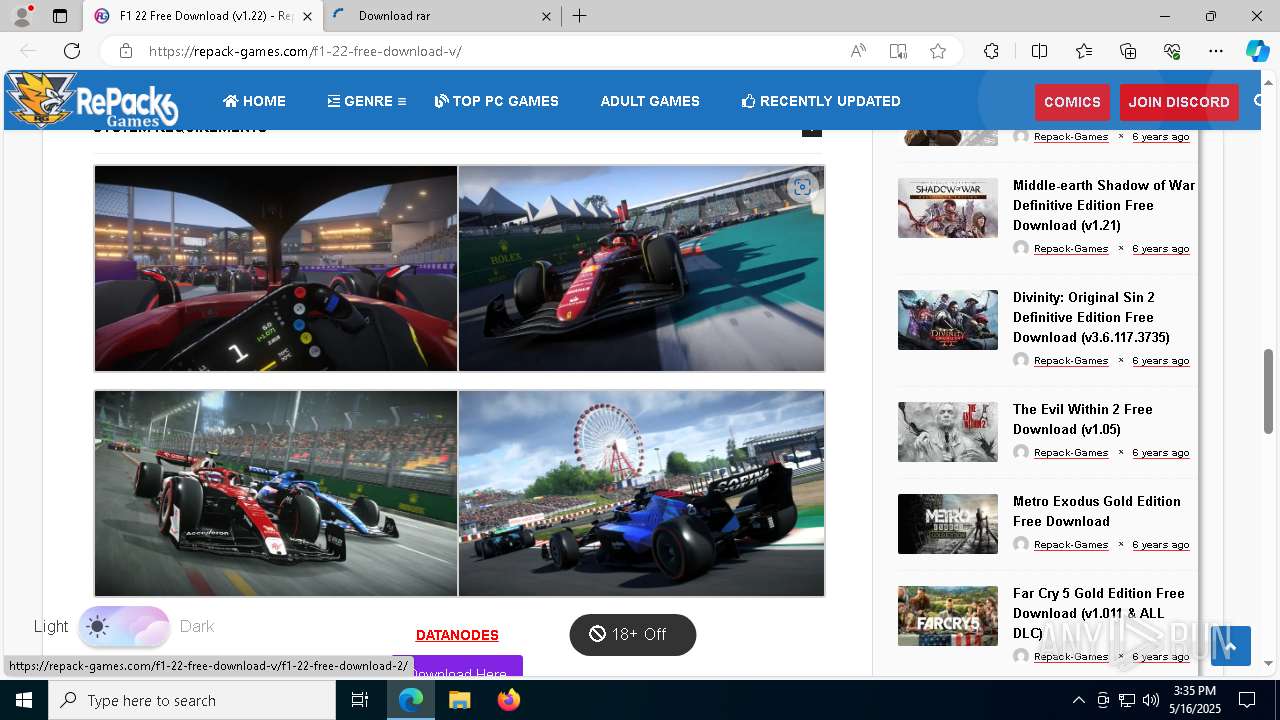
Task: Open the browser profile icon
Action: 22,16
